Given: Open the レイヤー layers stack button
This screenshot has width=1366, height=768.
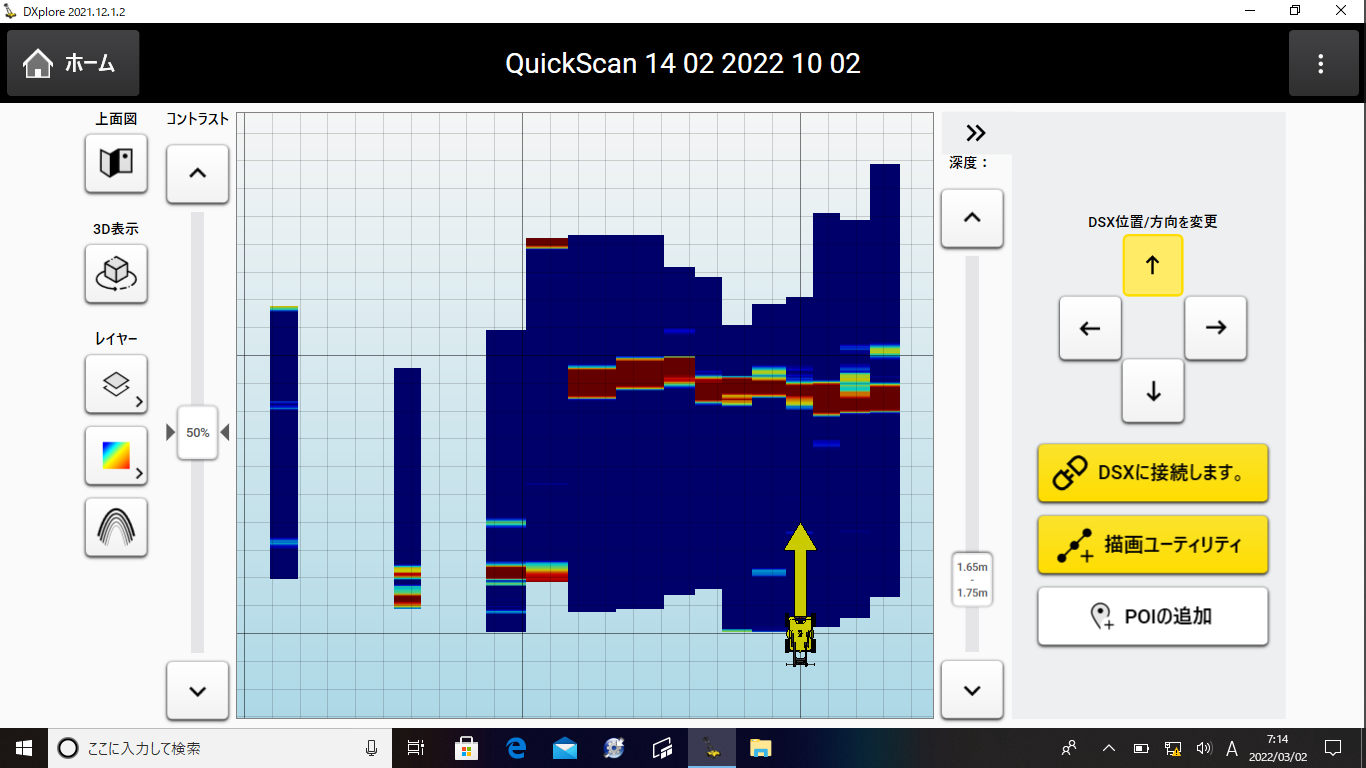Looking at the screenshot, I should coord(116,384).
